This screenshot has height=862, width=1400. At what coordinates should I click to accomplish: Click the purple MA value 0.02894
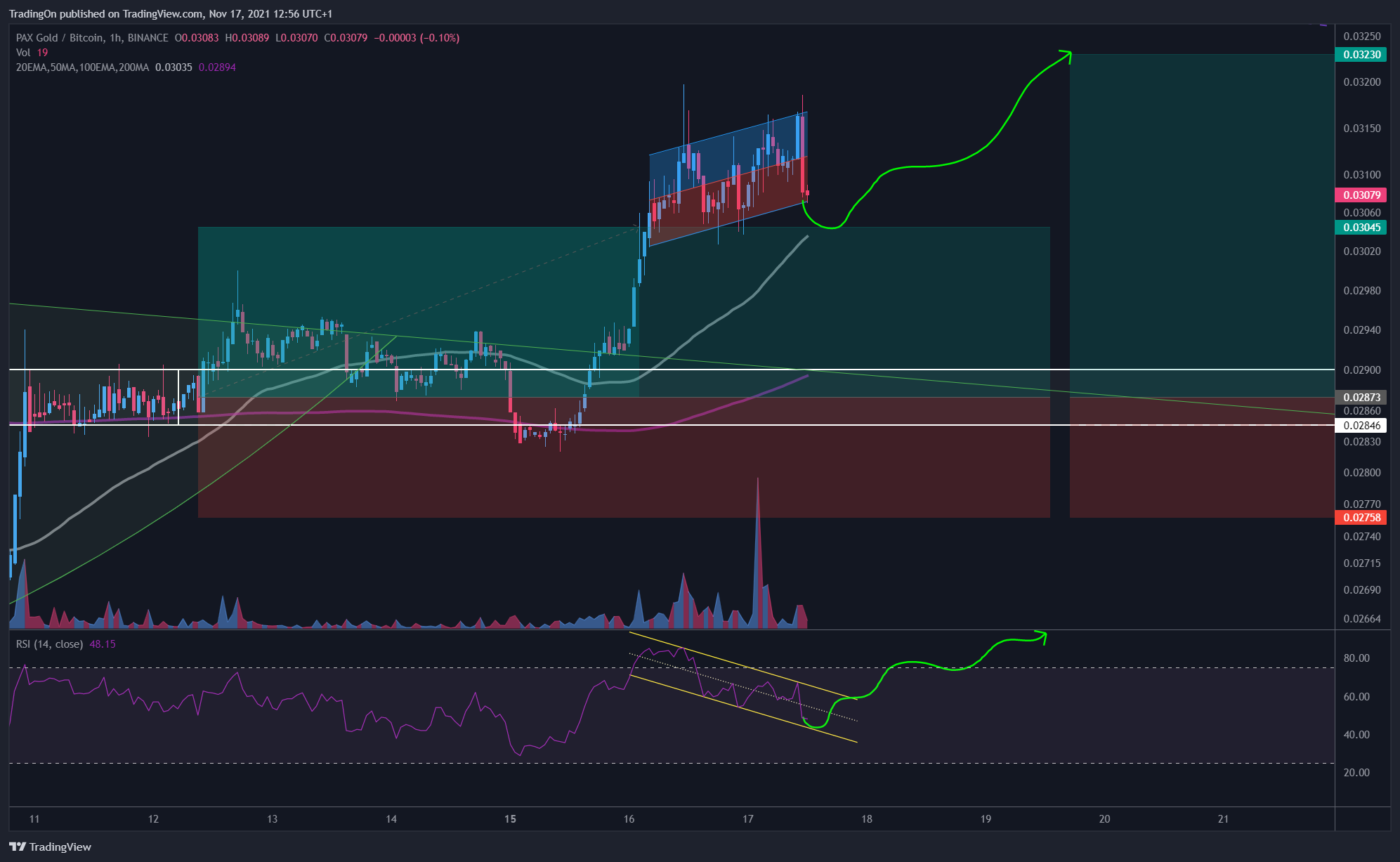click(x=217, y=67)
